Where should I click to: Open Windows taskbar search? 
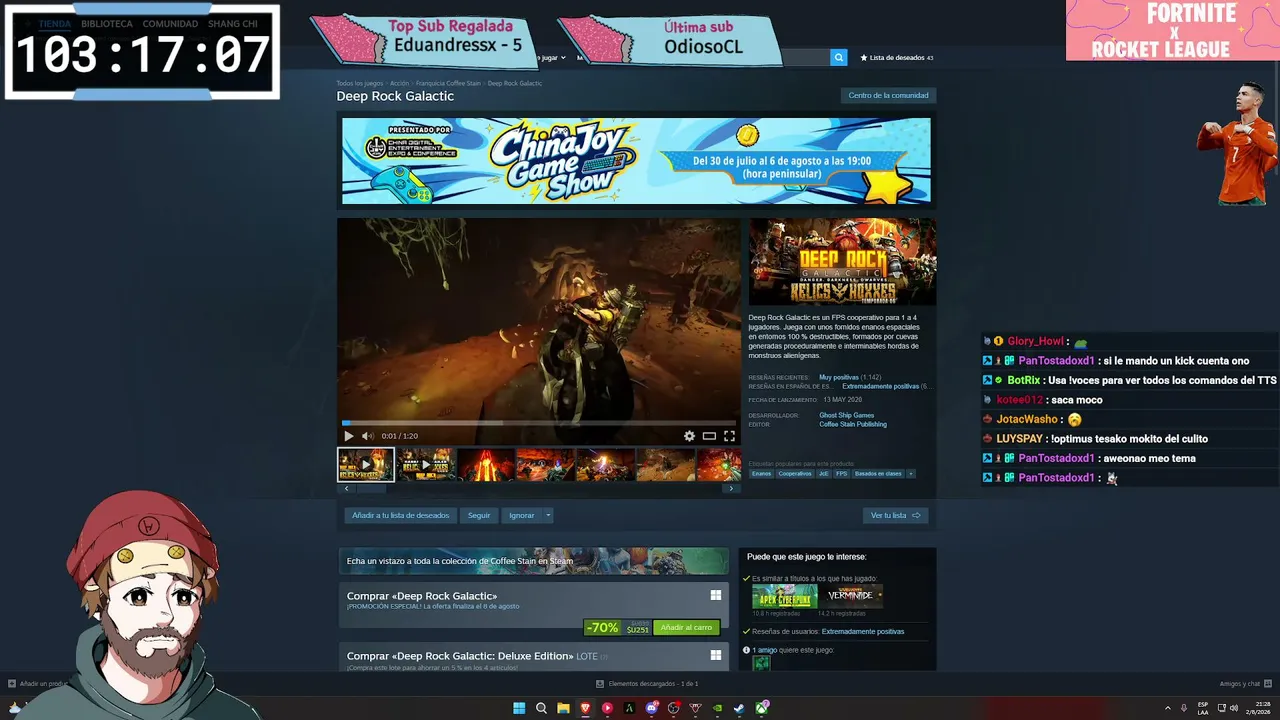point(541,708)
